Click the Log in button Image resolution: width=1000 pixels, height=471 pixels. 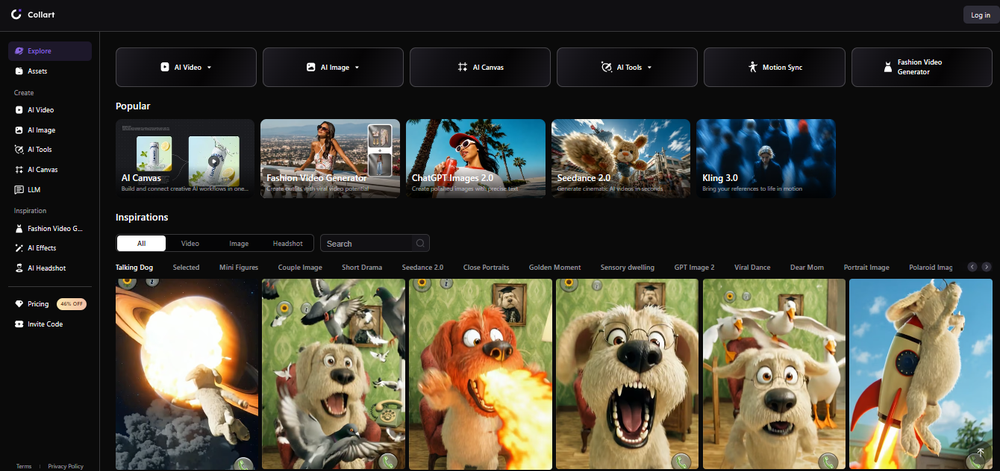point(980,15)
